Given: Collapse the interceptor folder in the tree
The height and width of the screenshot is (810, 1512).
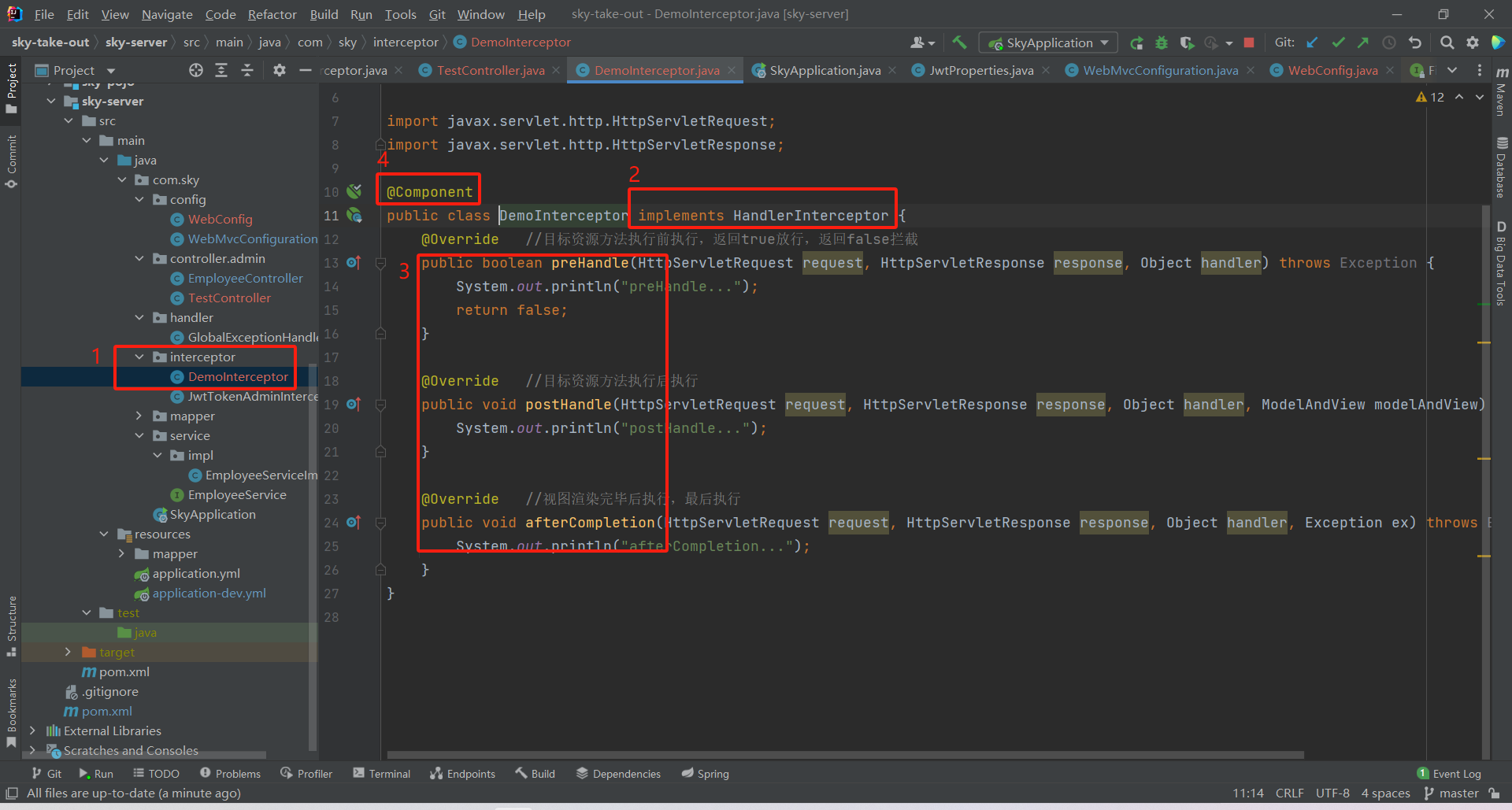Looking at the screenshot, I should [139, 357].
